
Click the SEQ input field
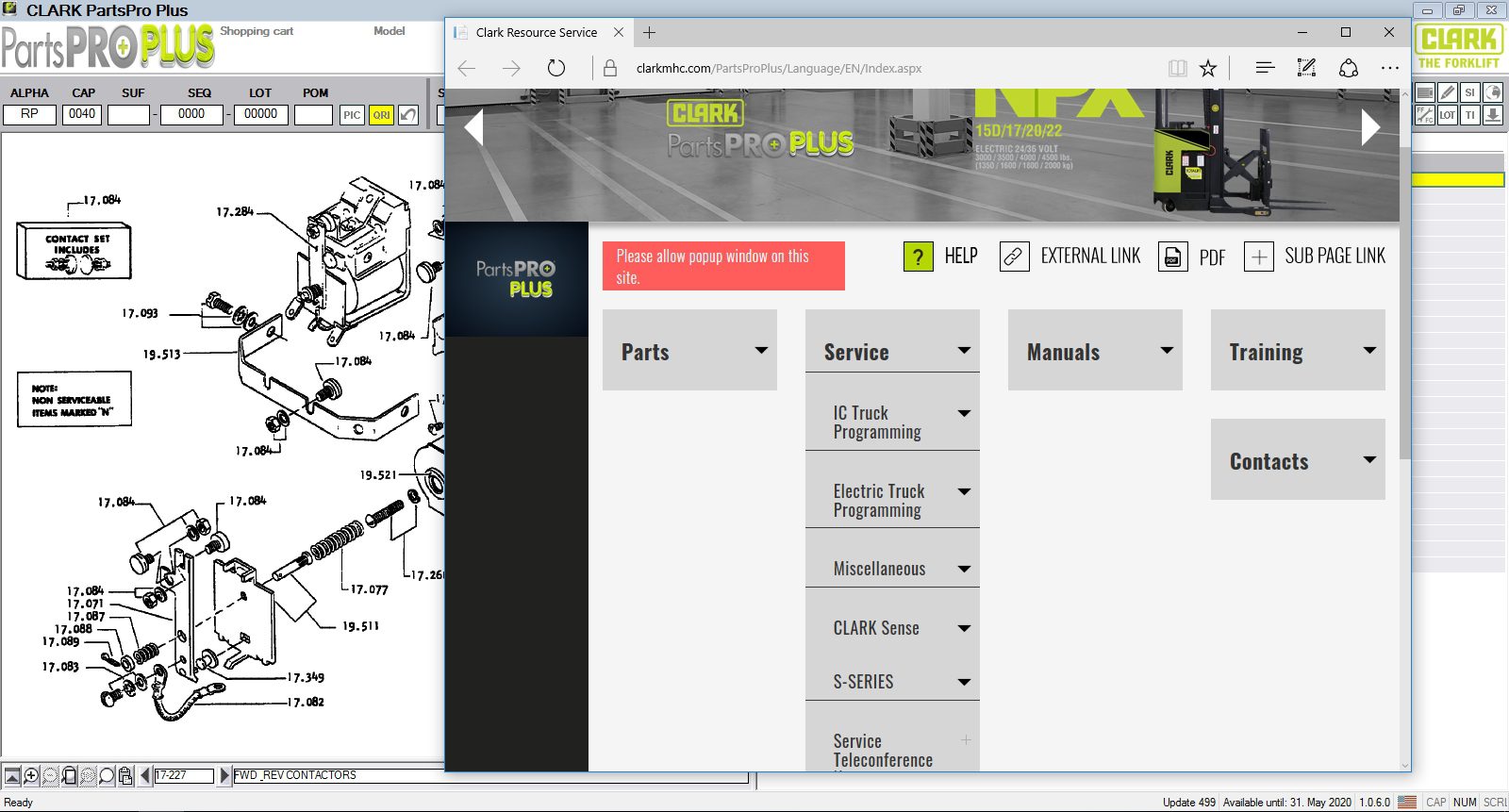tap(191, 114)
